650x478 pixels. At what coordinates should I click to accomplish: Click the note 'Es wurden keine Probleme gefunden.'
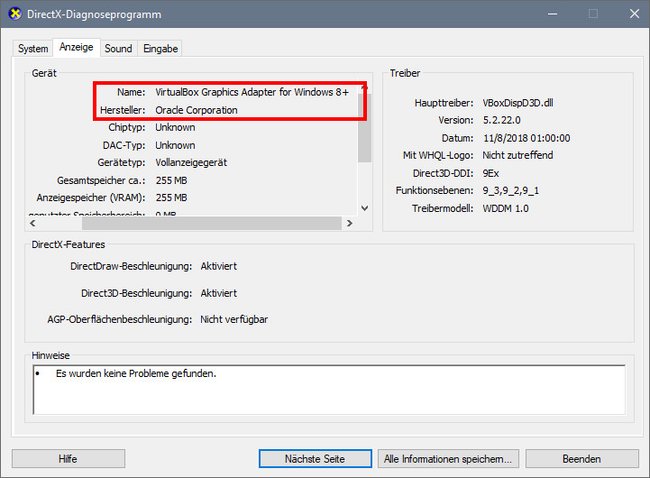point(136,374)
